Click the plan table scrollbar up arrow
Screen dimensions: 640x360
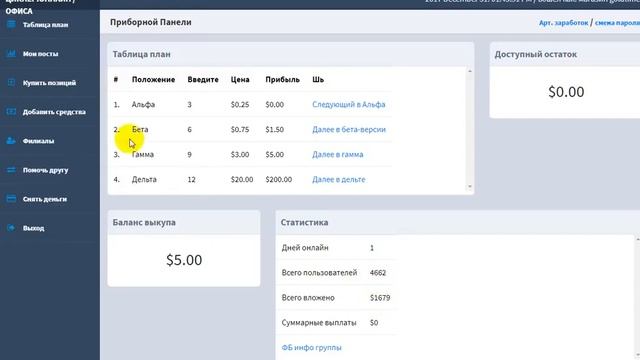tap(470, 71)
